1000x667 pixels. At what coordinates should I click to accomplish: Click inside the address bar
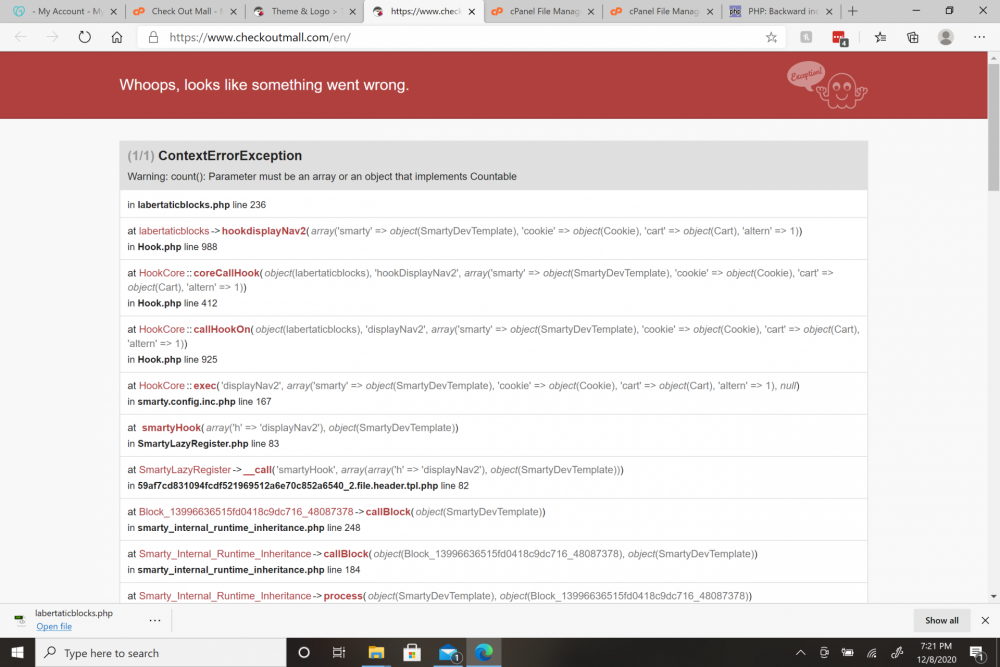pos(400,37)
